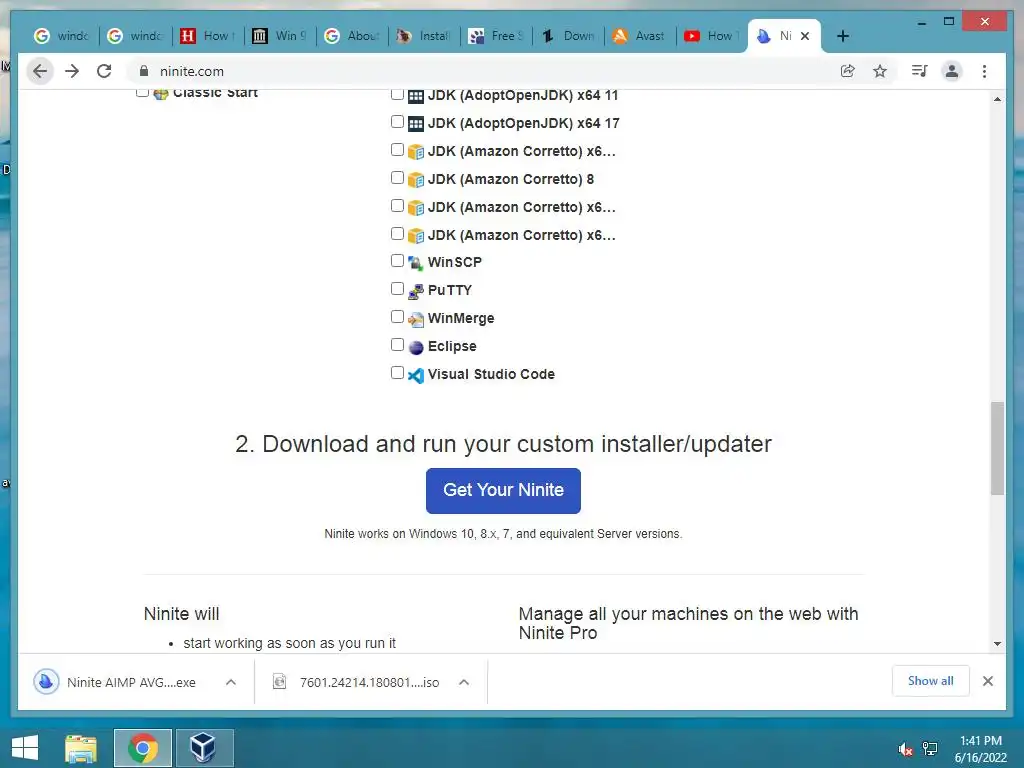The height and width of the screenshot is (768, 1024).
Task: Tick the Classic Start checkbox
Action: [x=142, y=92]
